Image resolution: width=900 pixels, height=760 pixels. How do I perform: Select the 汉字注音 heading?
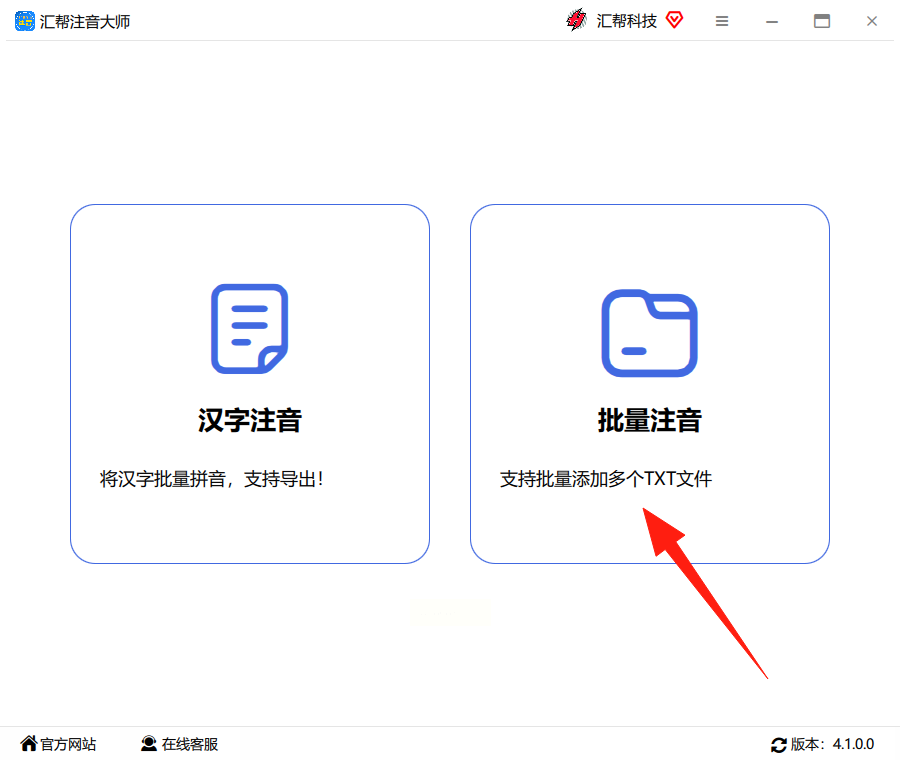(x=250, y=420)
